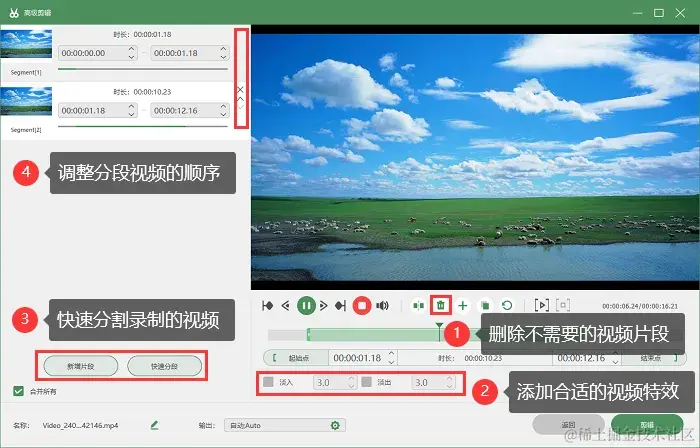Click the Segment[2] progress bar
Screen dimensions: 700x448
(143, 126)
